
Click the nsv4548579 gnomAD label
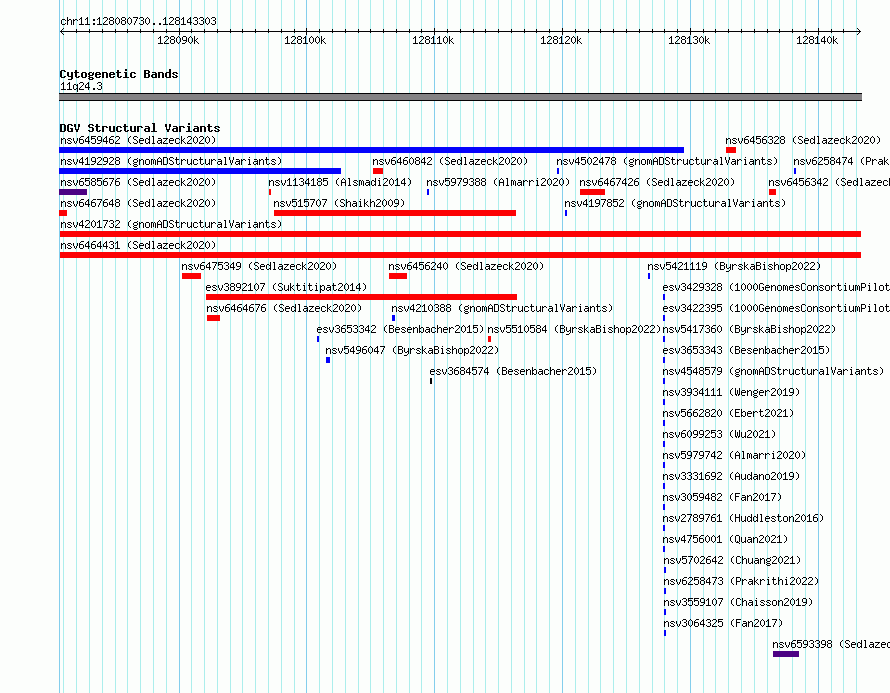773,371
